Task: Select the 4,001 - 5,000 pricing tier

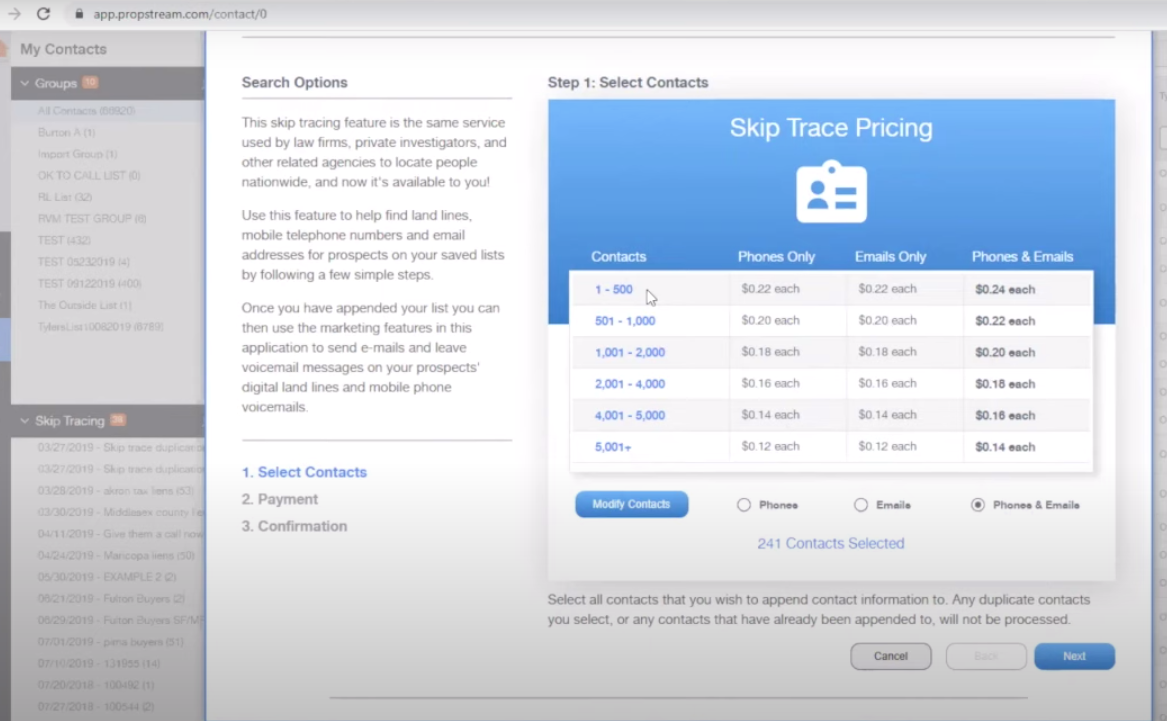Action: (x=630, y=415)
